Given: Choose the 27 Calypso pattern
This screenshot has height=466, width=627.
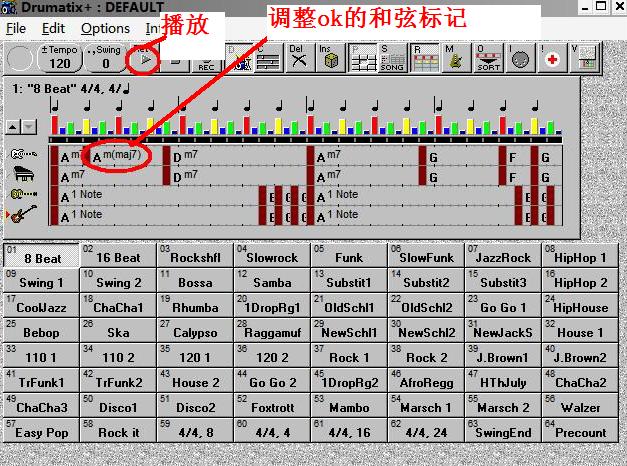Looking at the screenshot, I should click(x=195, y=330).
